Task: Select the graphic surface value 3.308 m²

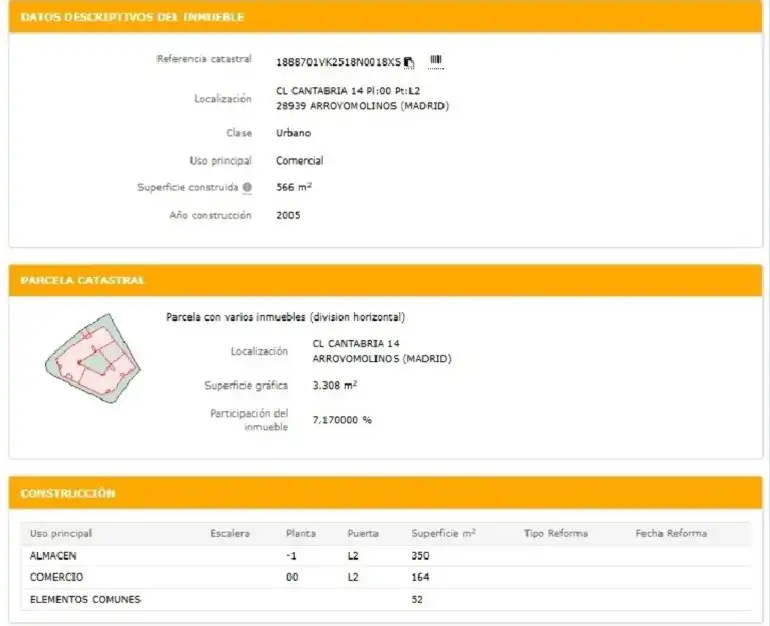Action: coord(334,385)
